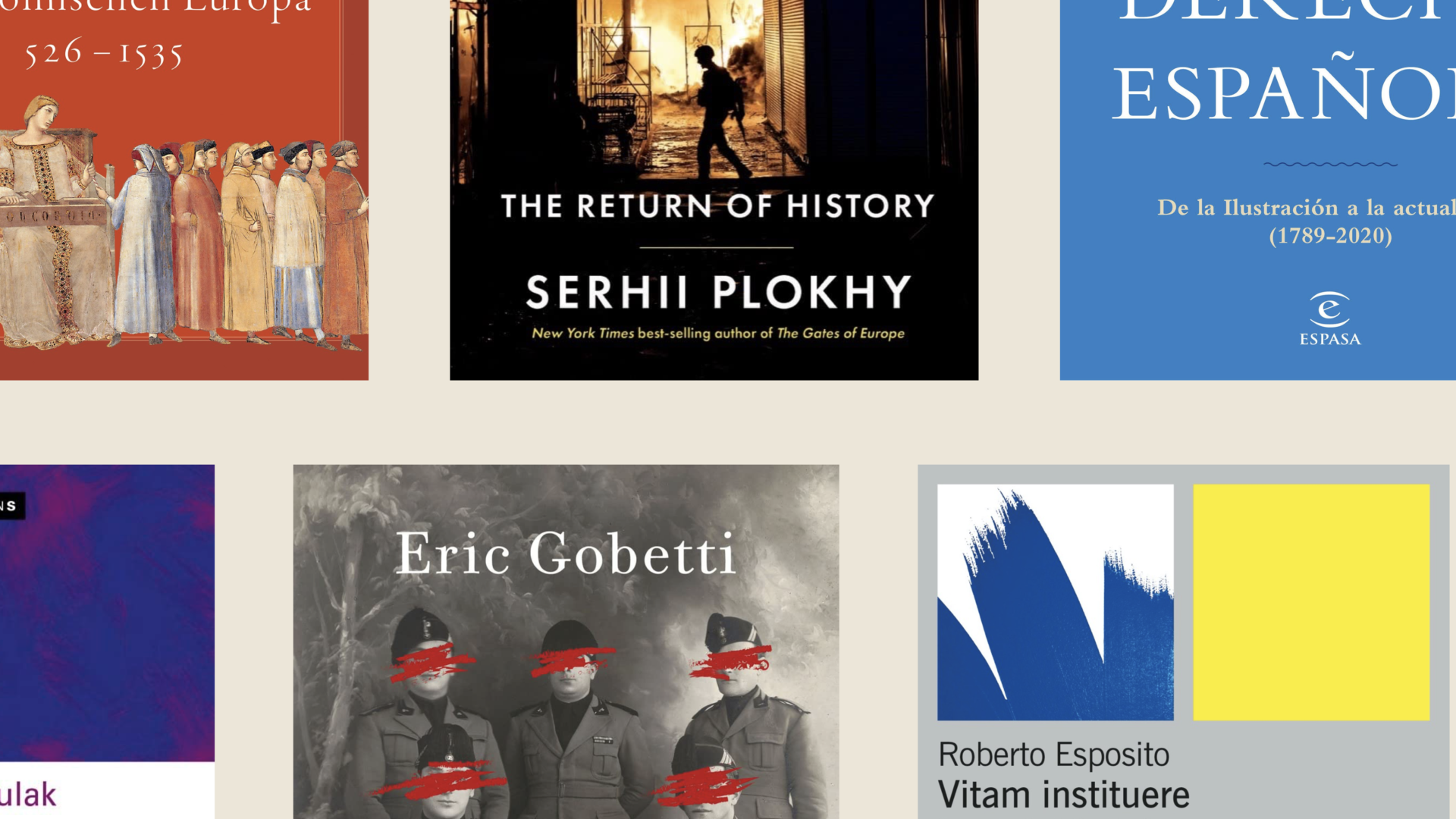
Task: Click the Eric Gobetti name text
Action: click(566, 553)
